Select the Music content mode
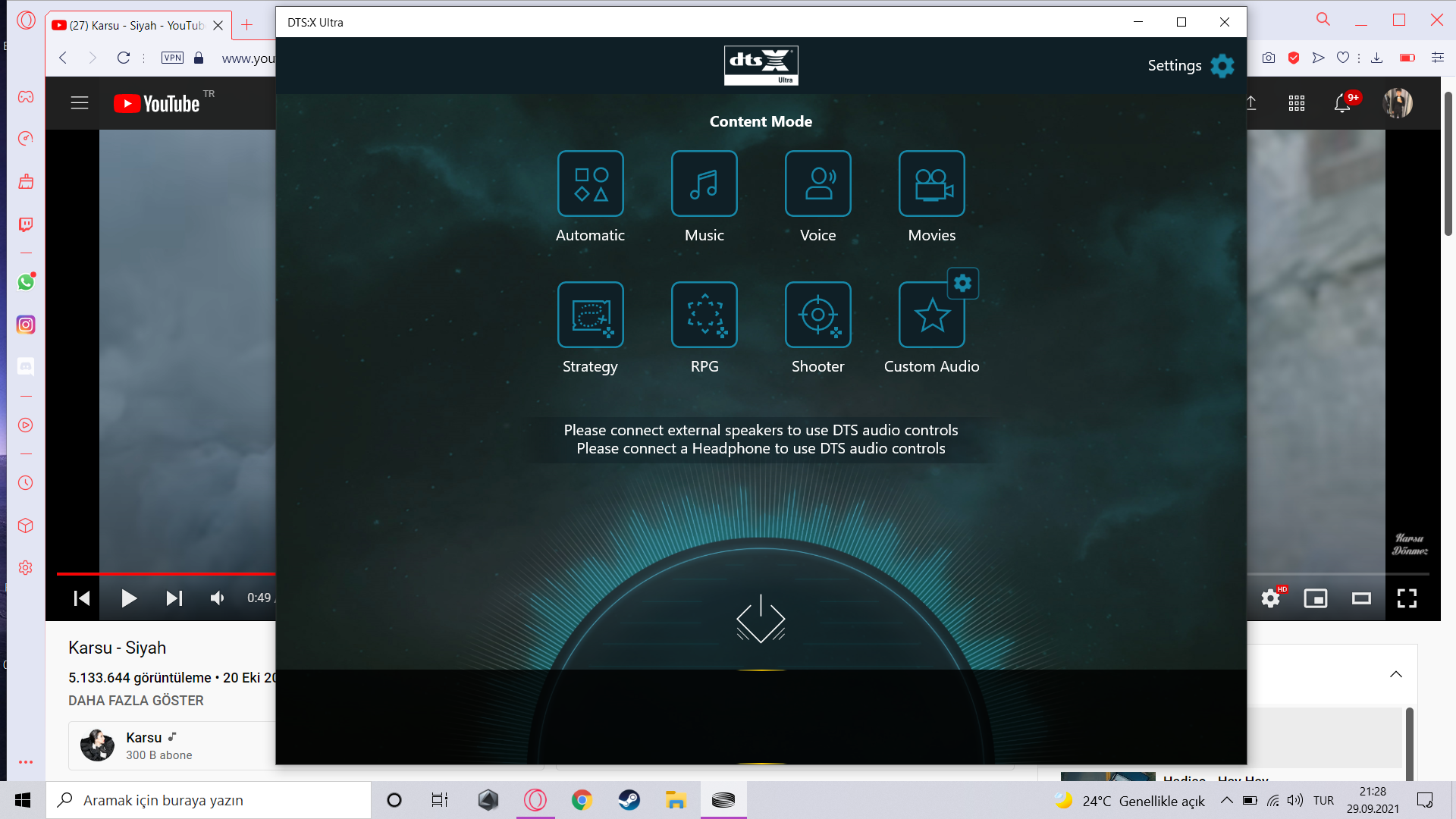 pos(704,184)
